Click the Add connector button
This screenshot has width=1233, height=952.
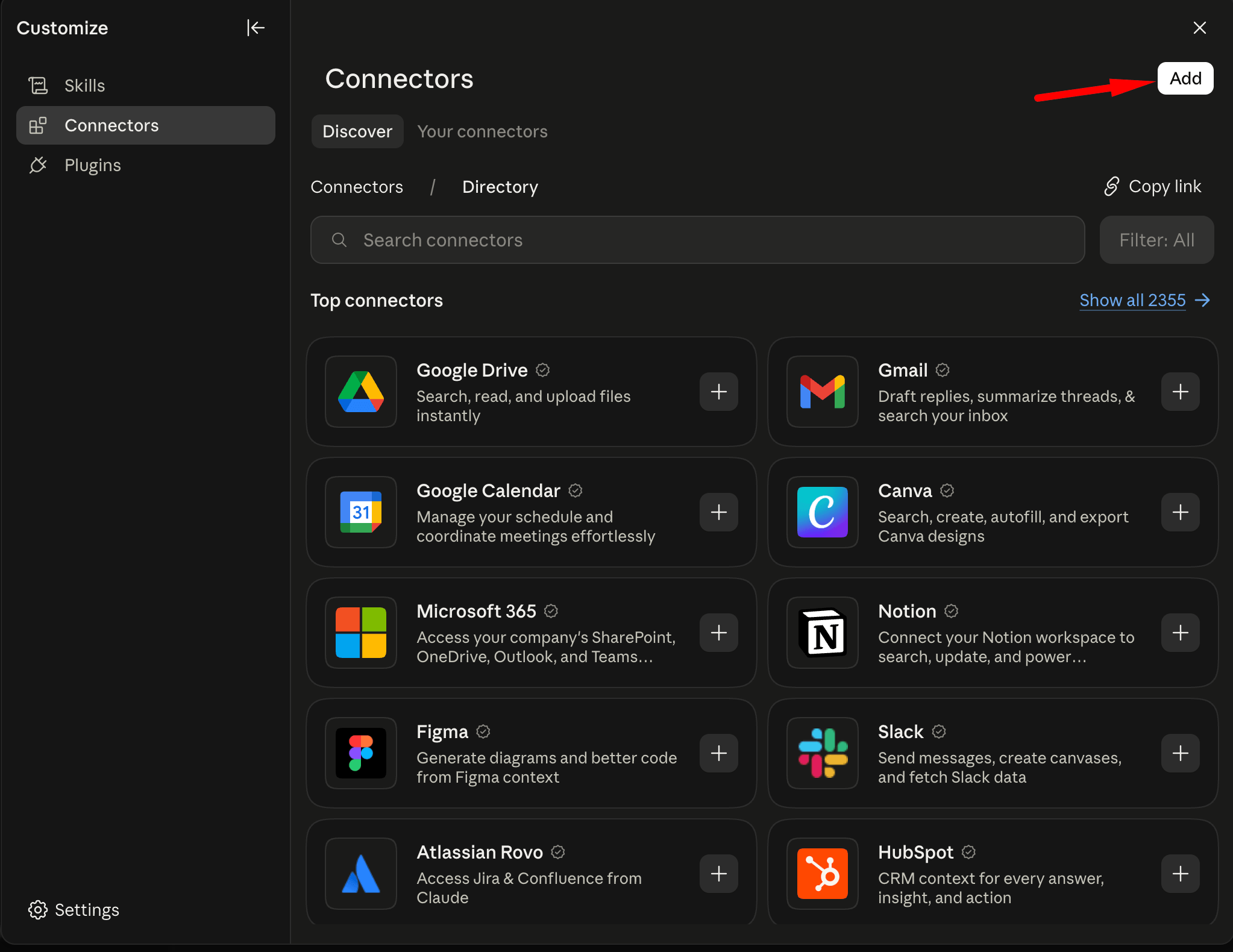click(1185, 78)
